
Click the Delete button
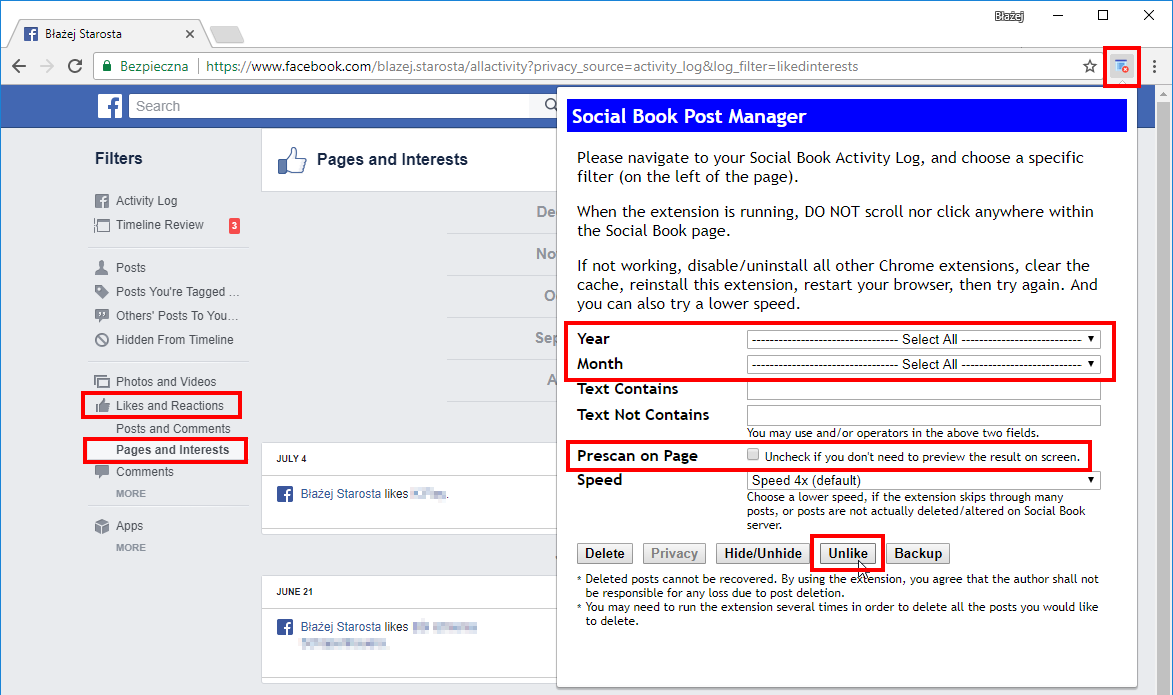pyautogui.click(x=604, y=554)
